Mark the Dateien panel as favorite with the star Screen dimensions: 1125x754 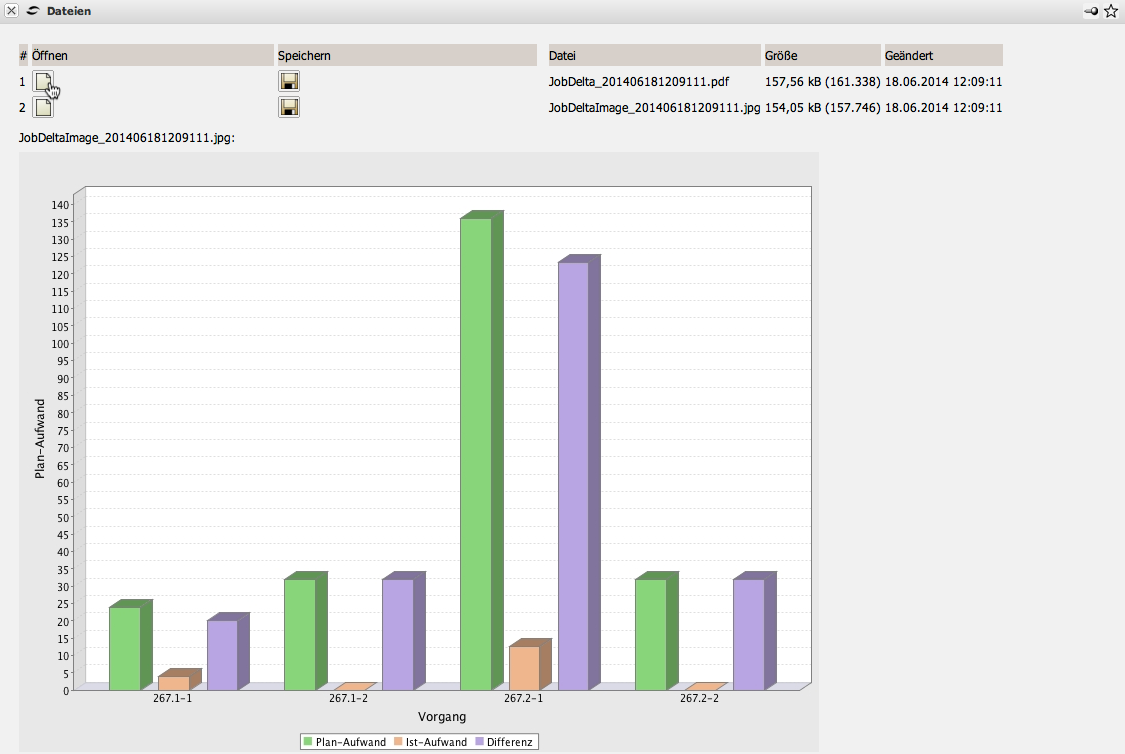pos(1111,11)
